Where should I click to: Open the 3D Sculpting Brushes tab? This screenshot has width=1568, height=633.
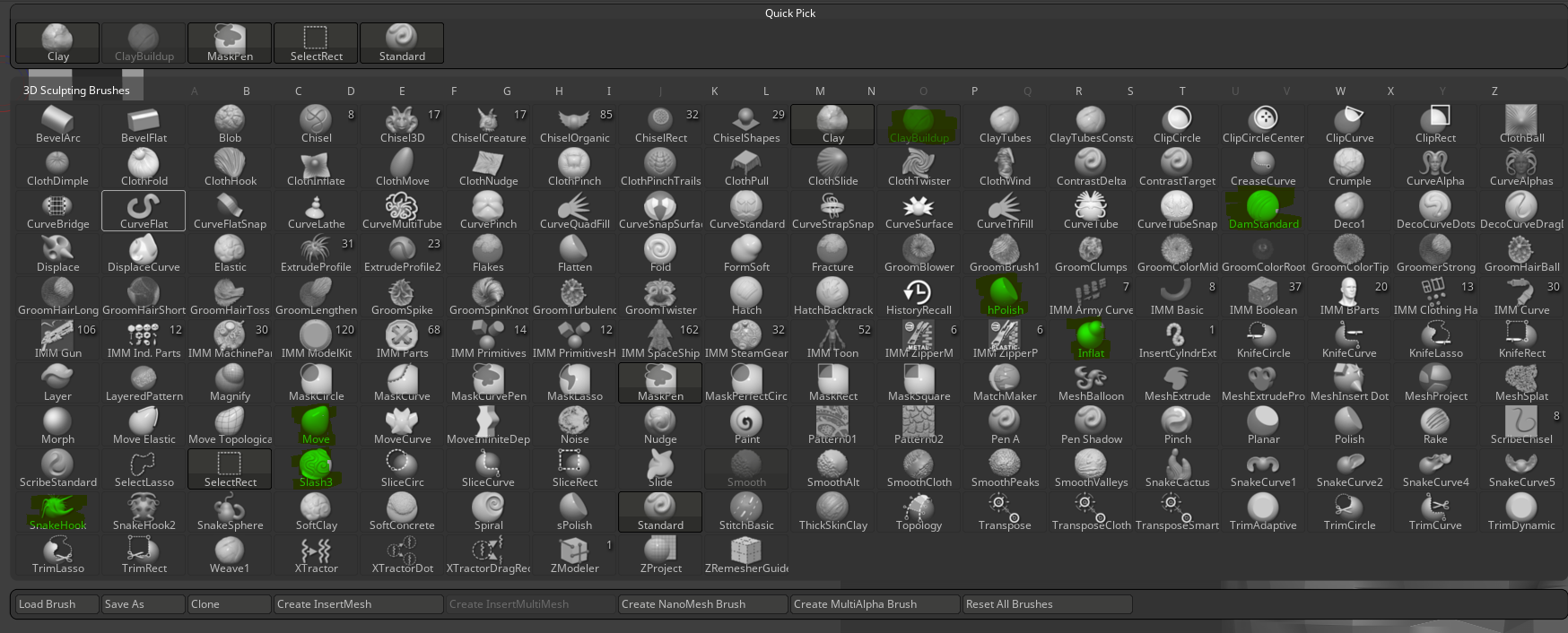point(76,91)
